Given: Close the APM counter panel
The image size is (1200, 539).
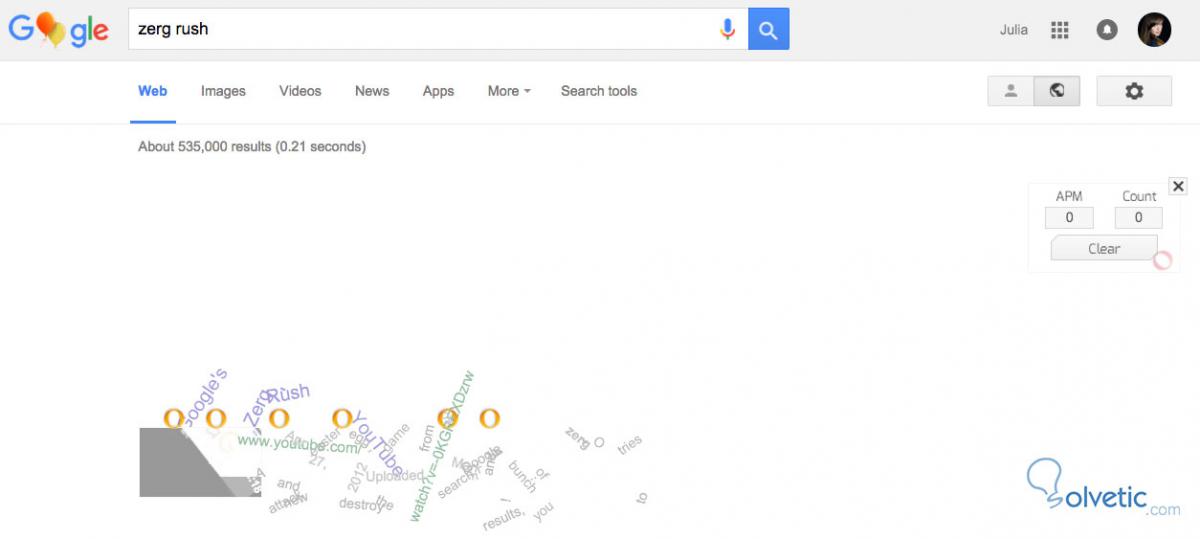Looking at the screenshot, I should pos(1178,186).
